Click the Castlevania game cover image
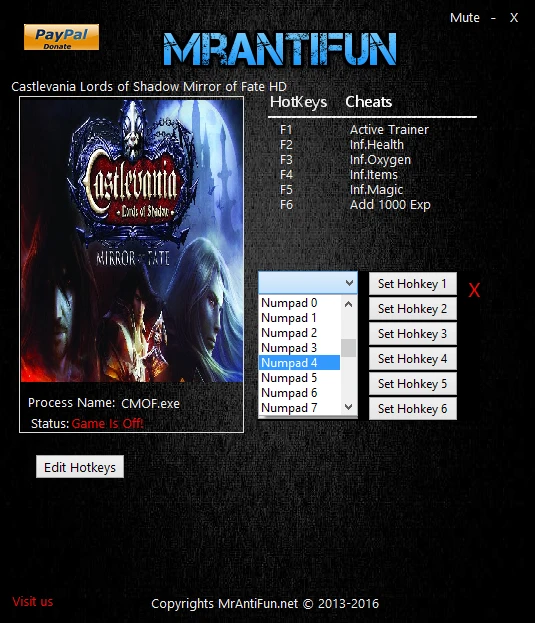The image size is (535, 623). 132,240
